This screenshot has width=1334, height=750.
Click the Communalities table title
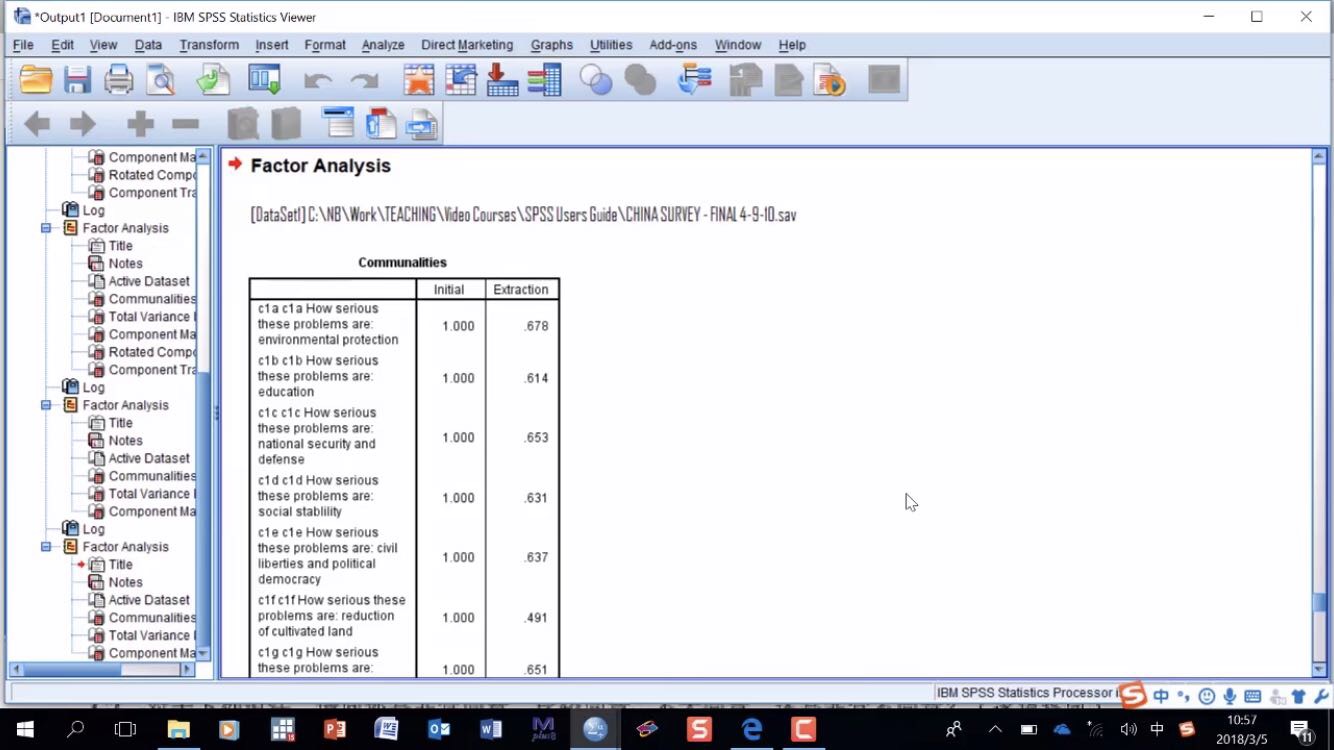click(402, 263)
